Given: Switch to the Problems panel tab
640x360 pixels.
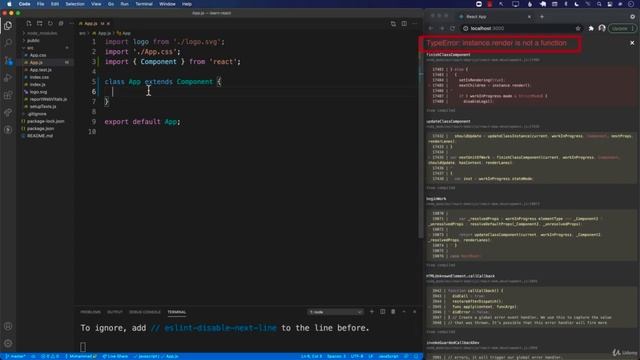Looking at the screenshot, I should coord(90,312).
